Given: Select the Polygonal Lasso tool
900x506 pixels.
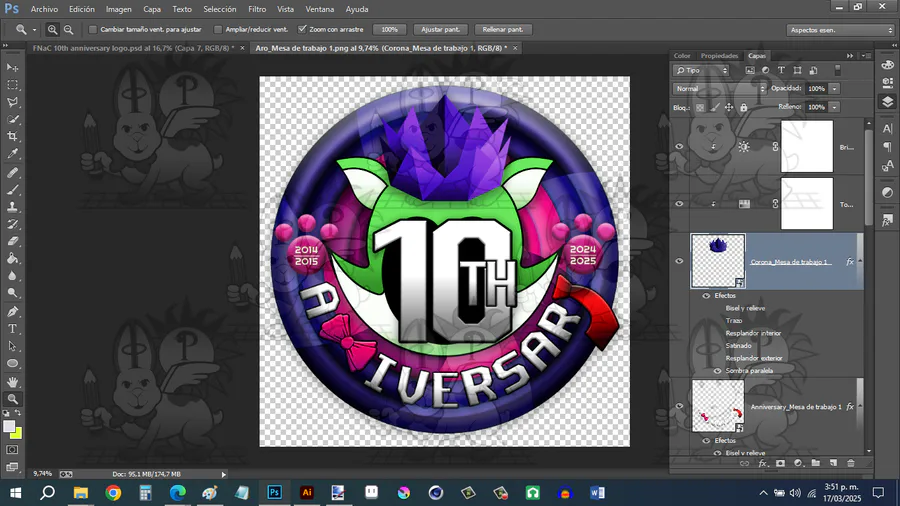Looking at the screenshot, I should click(x=12, y=102).
